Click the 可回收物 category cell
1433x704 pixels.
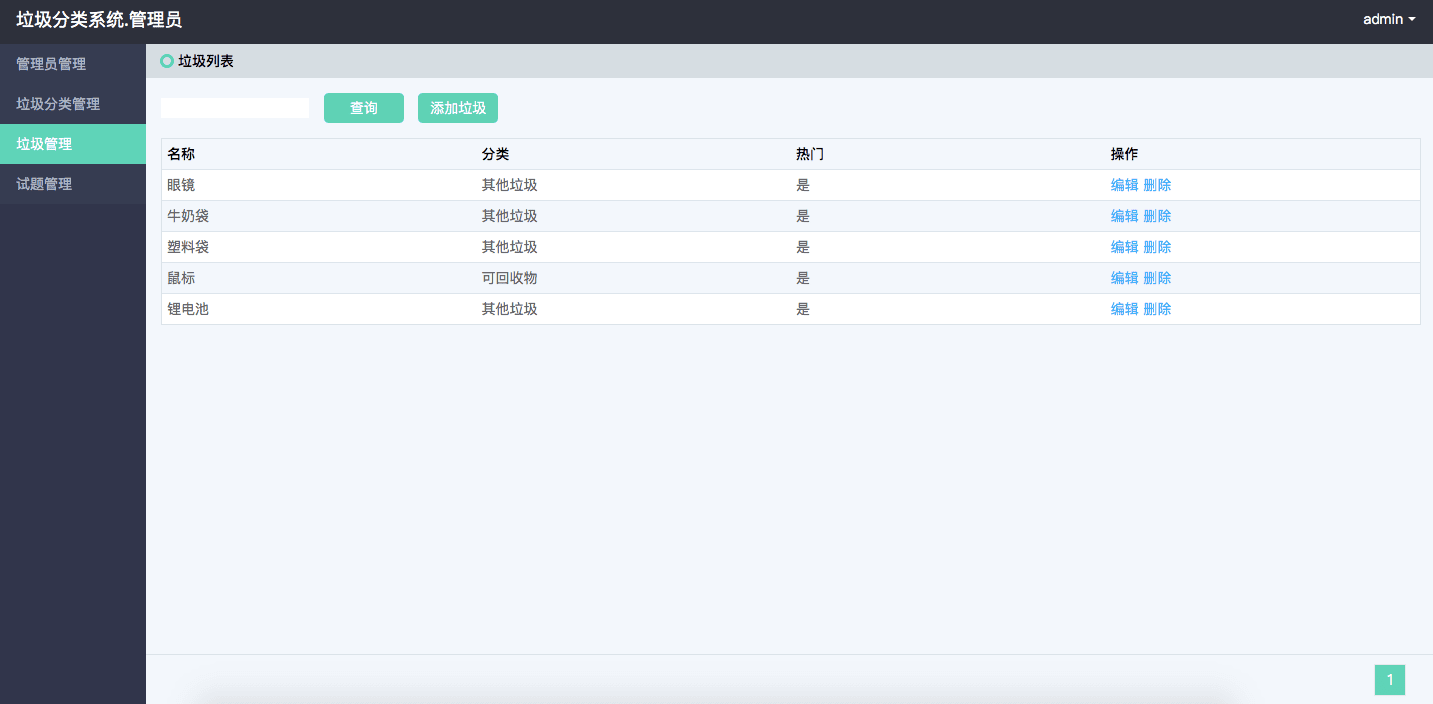[510, 278]
